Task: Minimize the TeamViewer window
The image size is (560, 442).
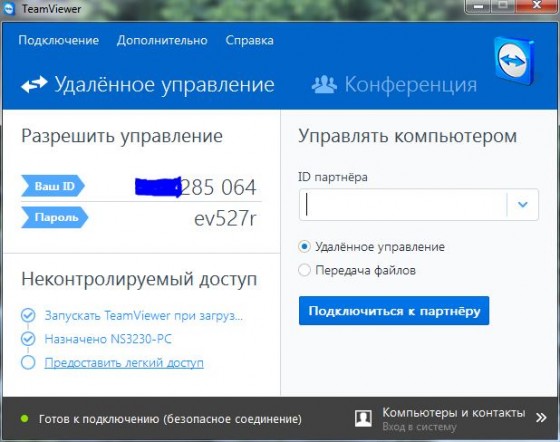Action: 478,6
